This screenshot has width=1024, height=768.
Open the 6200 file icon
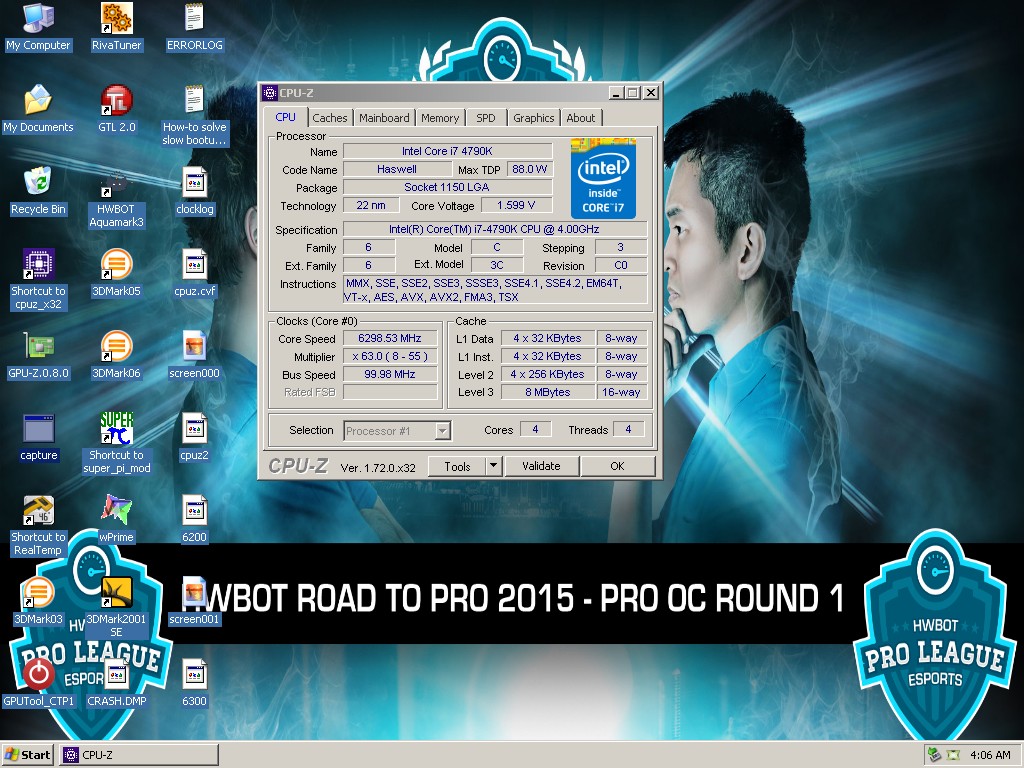point(195,519)
